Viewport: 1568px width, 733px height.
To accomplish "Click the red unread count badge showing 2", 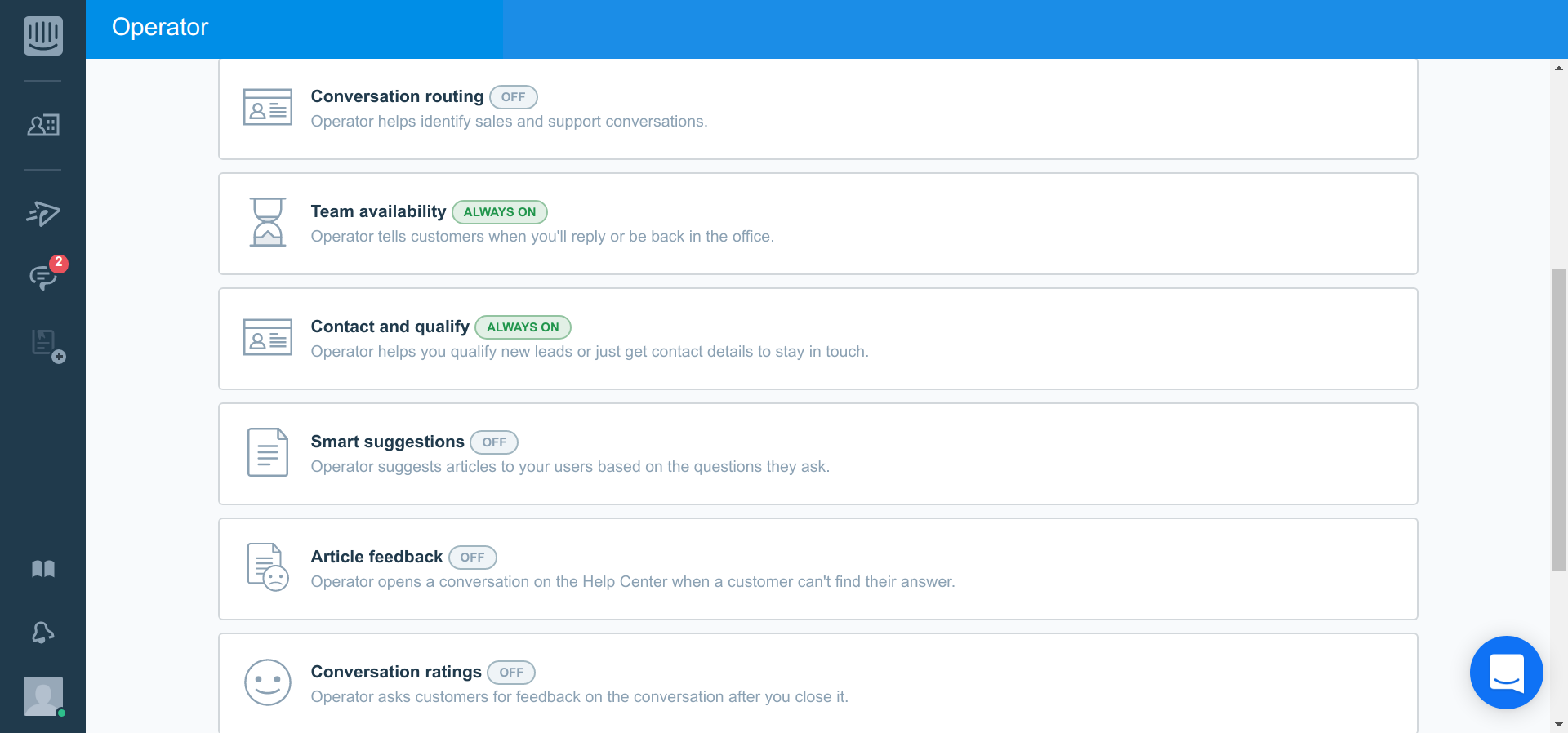I will [58, 263].
